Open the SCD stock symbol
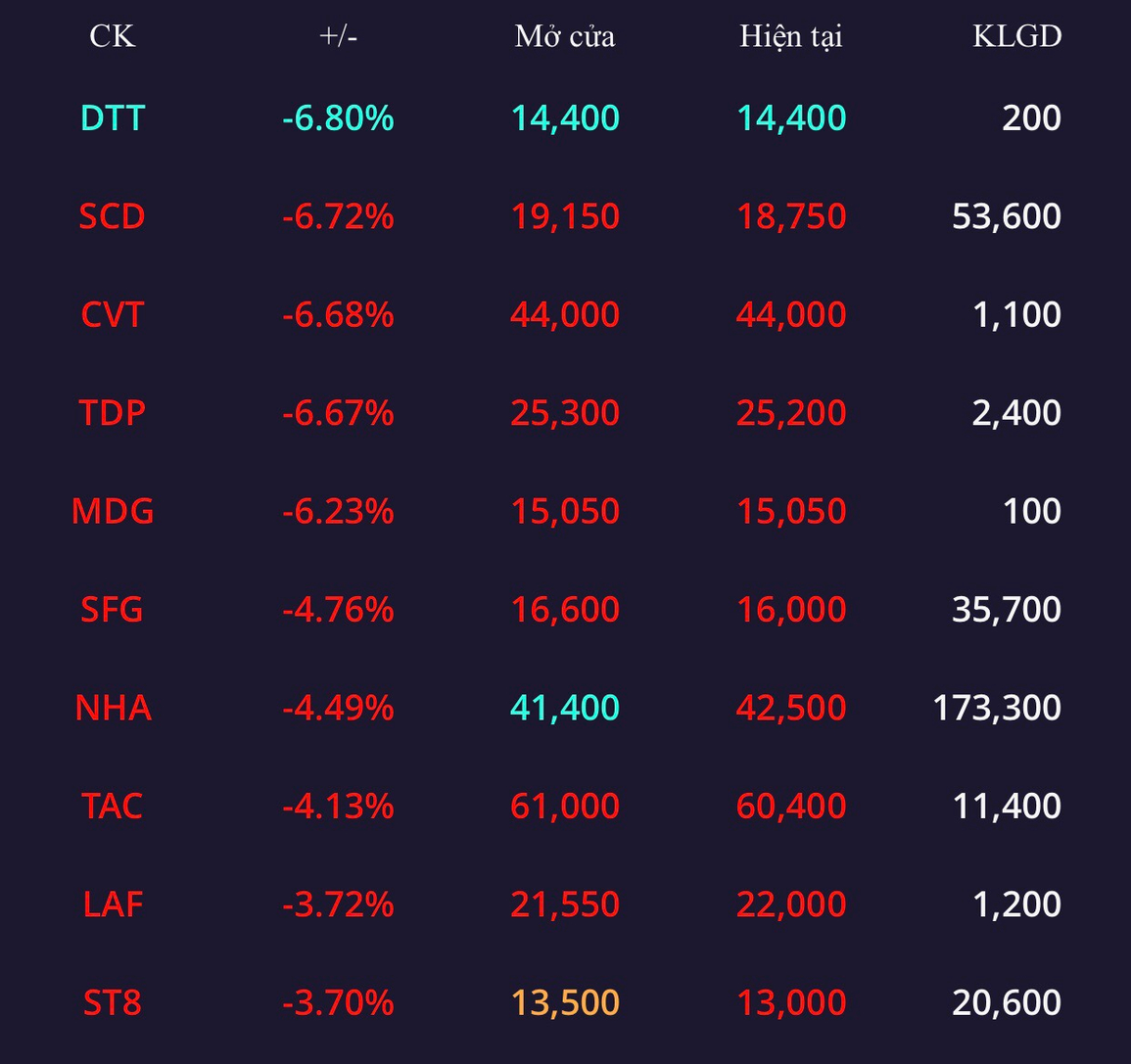This screenshot has width=1131, height=1064. coord(112,216)
